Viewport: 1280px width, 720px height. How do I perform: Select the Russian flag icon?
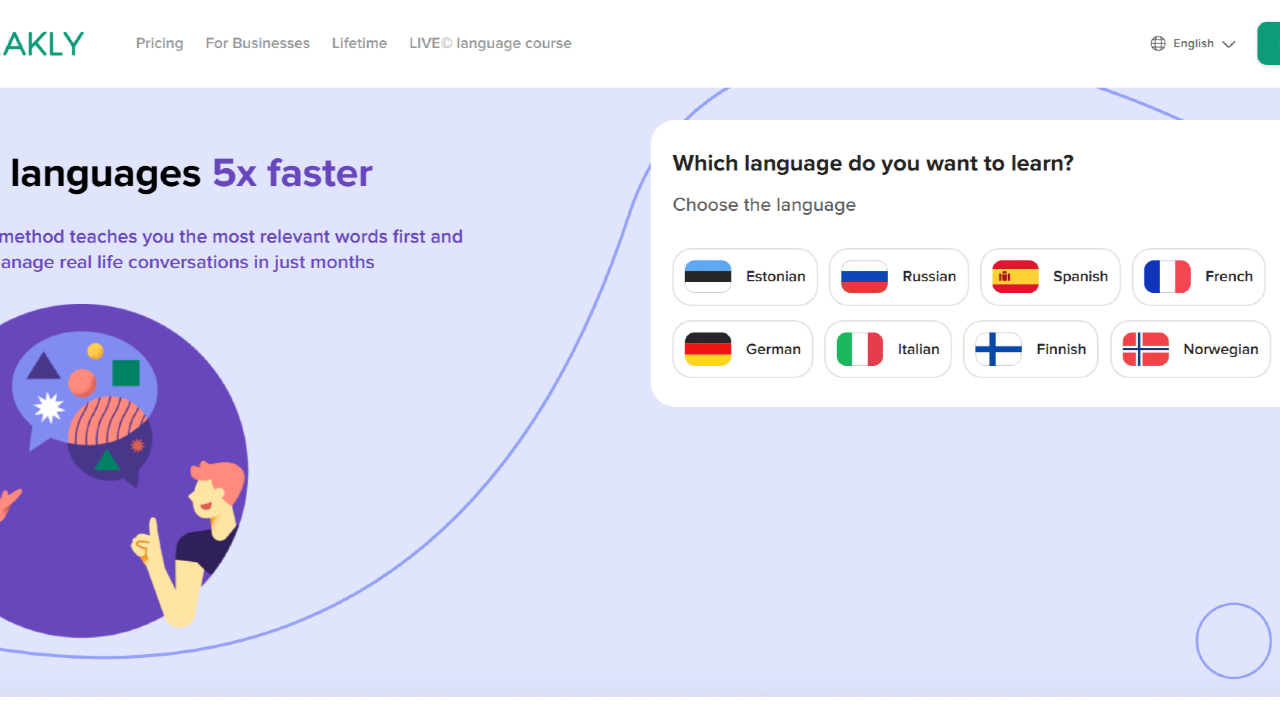[864, 277]
